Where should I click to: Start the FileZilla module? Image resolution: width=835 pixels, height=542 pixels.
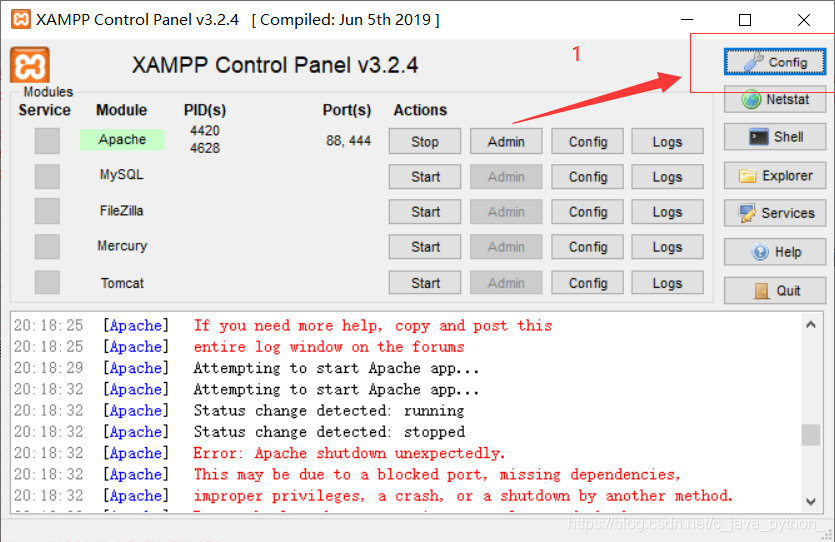[x=425, y=212]
